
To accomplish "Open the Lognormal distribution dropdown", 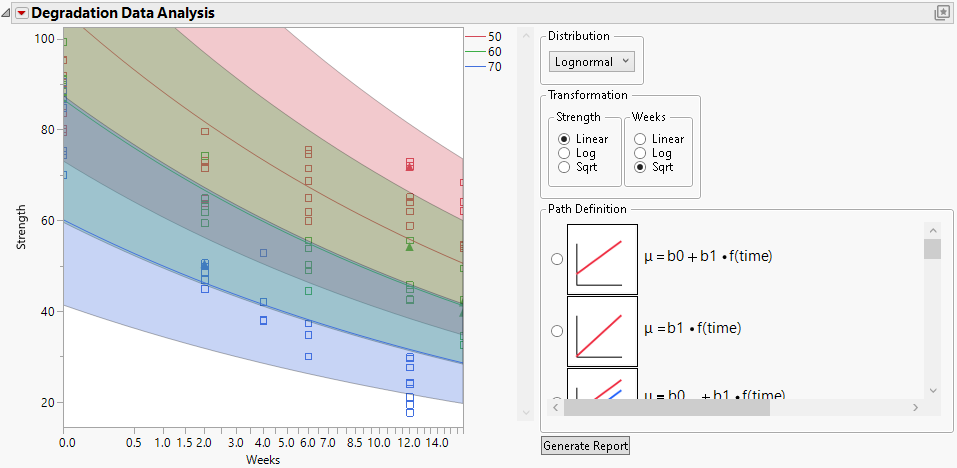I will (593, 62).
